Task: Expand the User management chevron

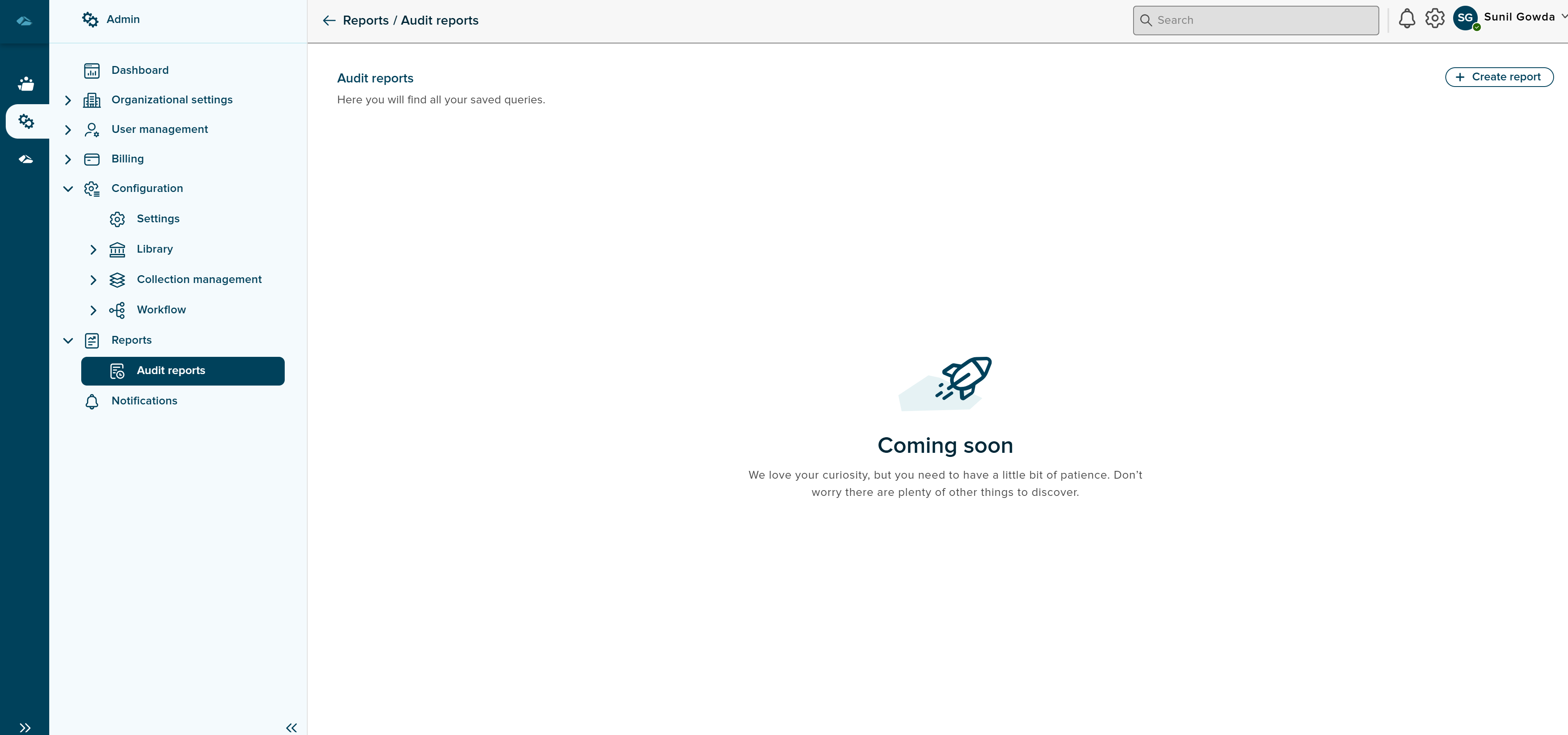Action: 68,130
